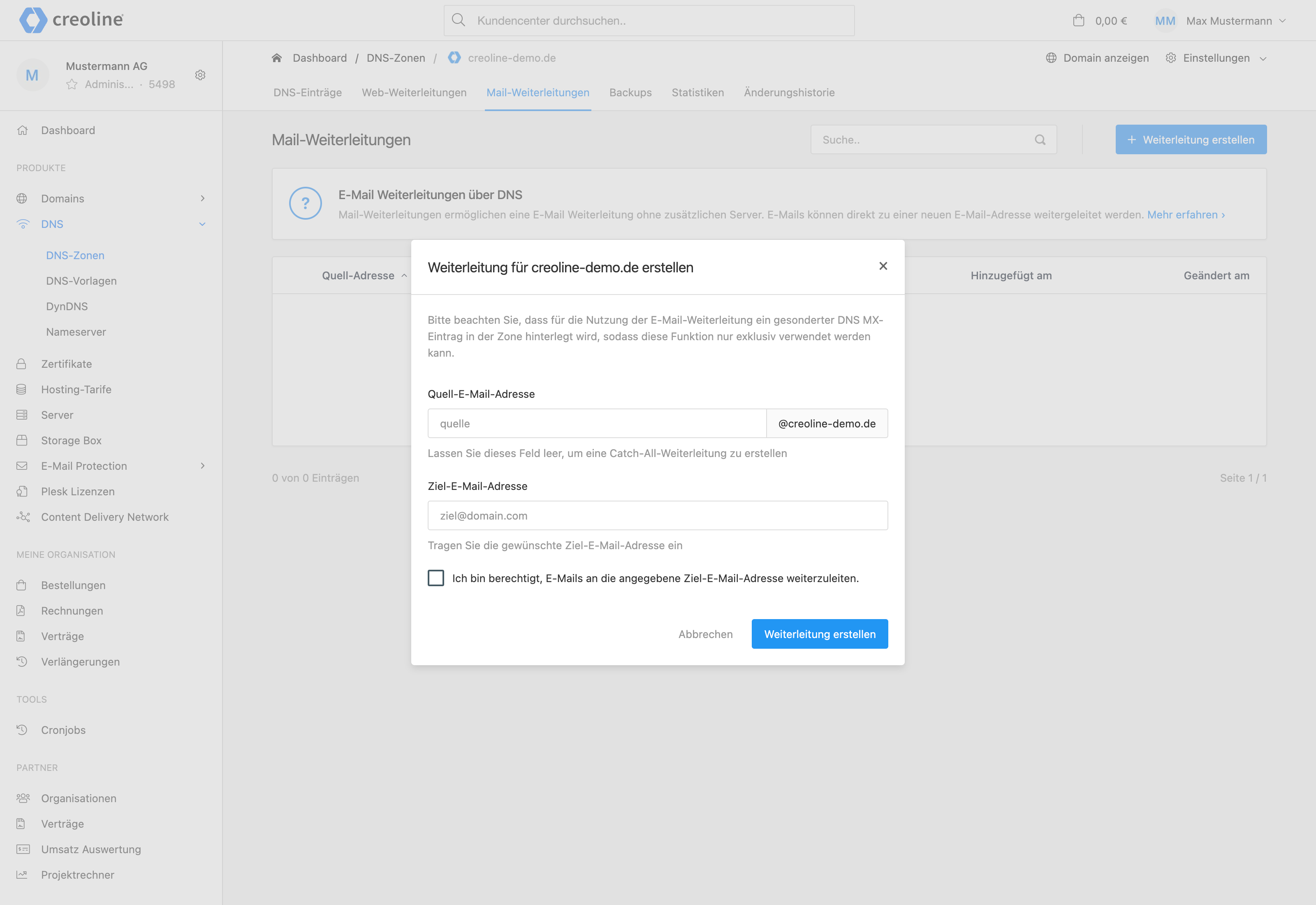This screenshot has height=905, width=1316.
Task: Focus the Kundencenter durchsuchen search field
Action: click(649, 21)
